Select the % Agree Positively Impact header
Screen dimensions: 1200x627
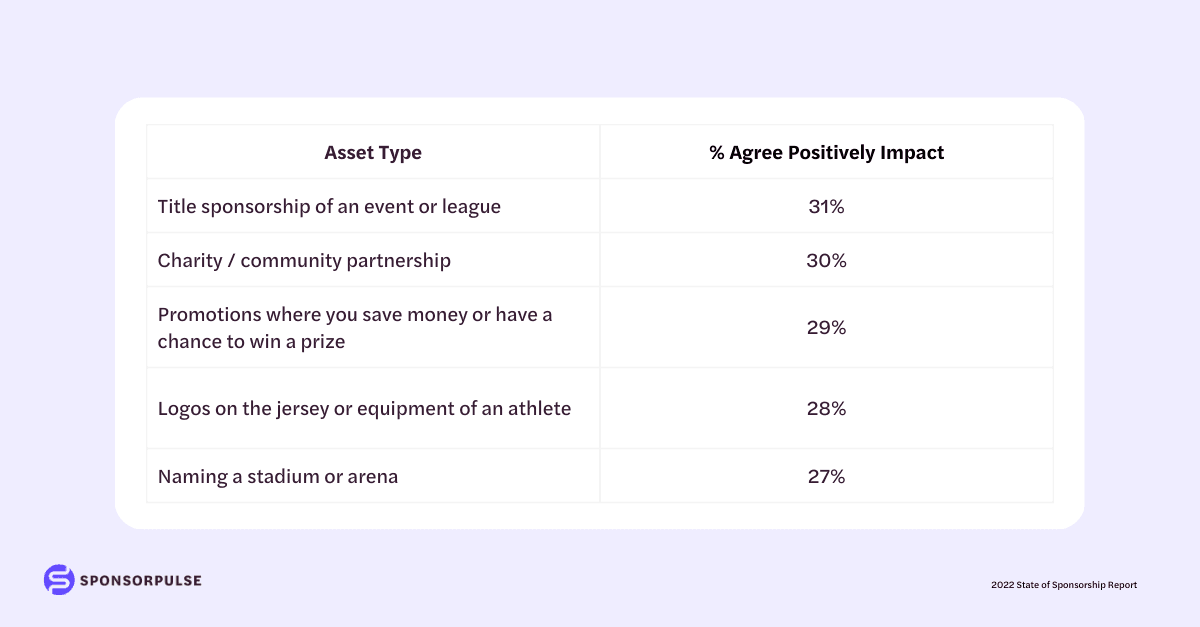point(826,153)
